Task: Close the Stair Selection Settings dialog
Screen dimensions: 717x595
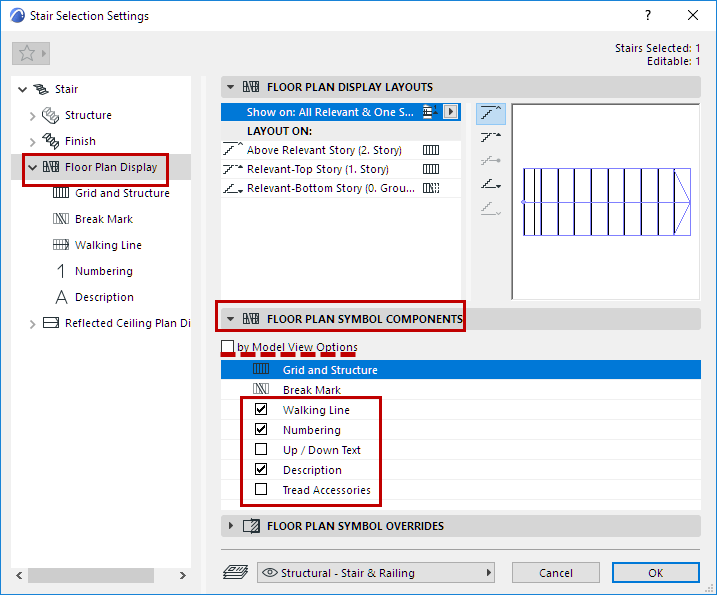Action: (x=693, y=16)
